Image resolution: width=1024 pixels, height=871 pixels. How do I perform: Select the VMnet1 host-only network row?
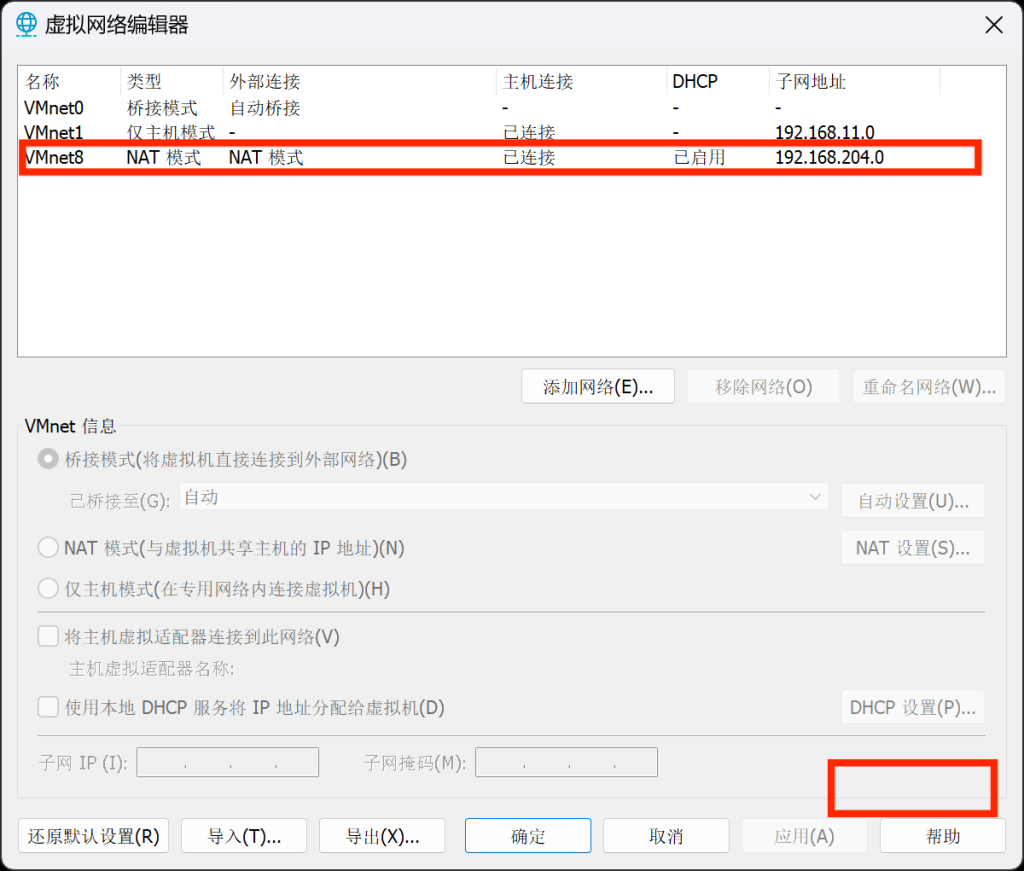coord(55,132)
